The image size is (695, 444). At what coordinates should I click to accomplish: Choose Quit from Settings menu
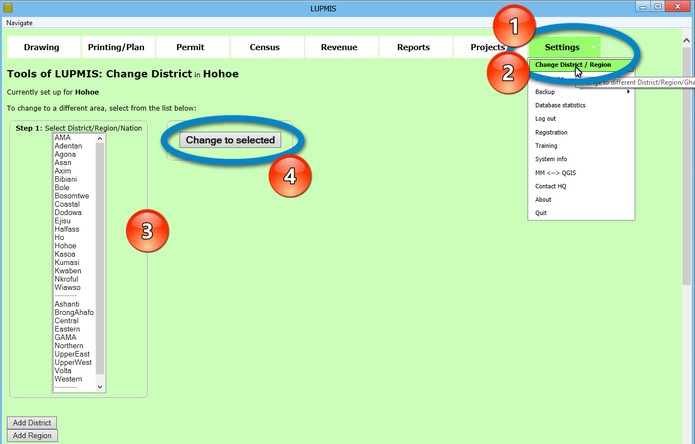click(581, 213)
